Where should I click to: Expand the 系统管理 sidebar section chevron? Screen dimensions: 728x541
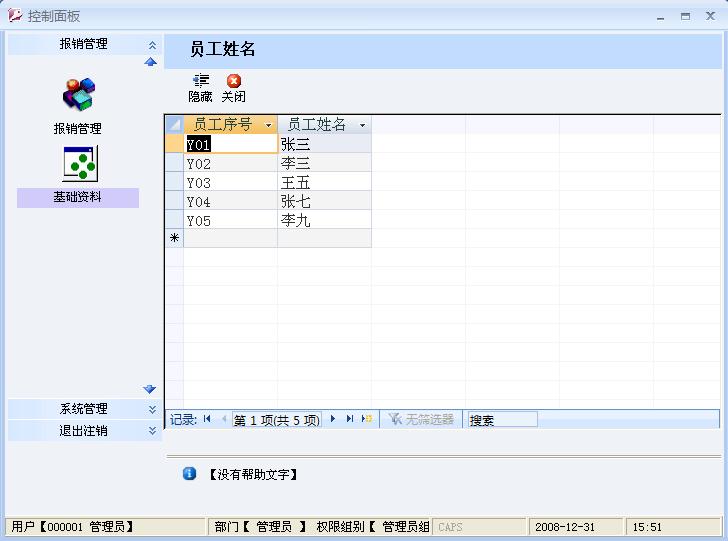click(x=152, y=409)
